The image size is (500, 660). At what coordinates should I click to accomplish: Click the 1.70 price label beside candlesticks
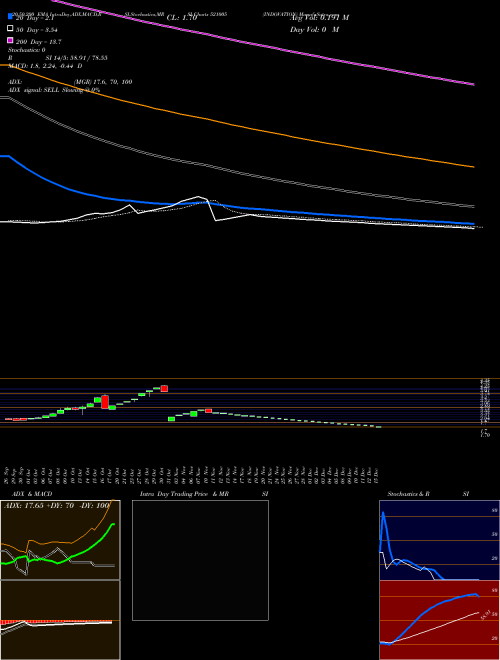point(485,433)
